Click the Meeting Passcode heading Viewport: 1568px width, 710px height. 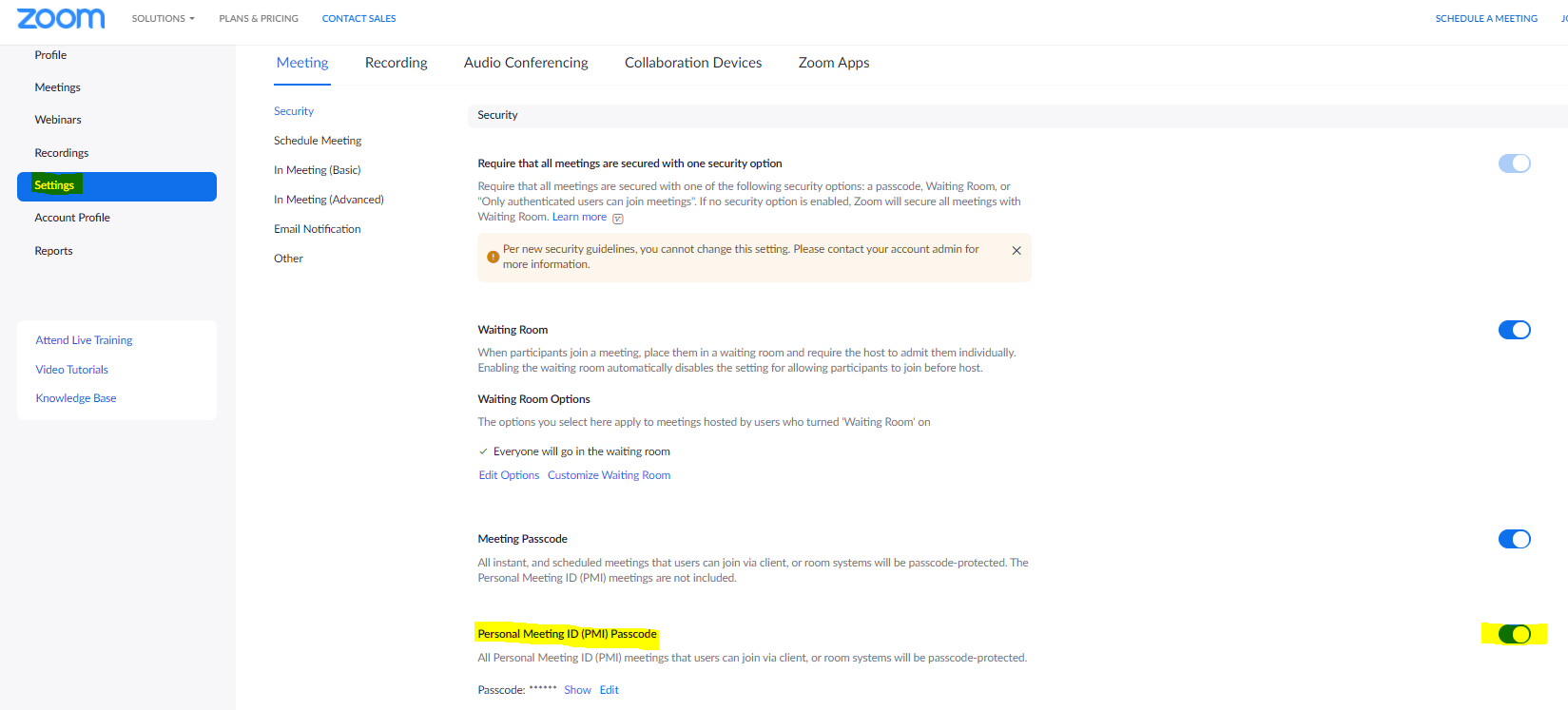(x=522, y=539)
